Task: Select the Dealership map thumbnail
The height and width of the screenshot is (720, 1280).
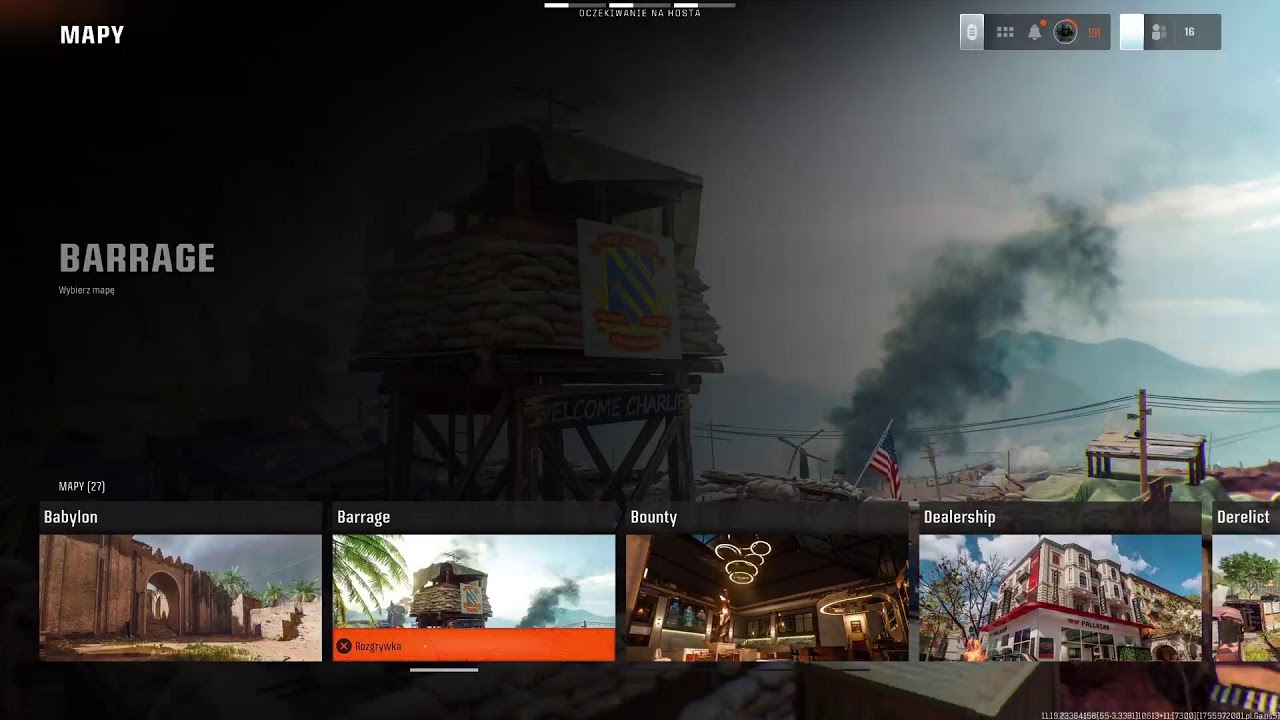Action: (x=1060, y=598)
